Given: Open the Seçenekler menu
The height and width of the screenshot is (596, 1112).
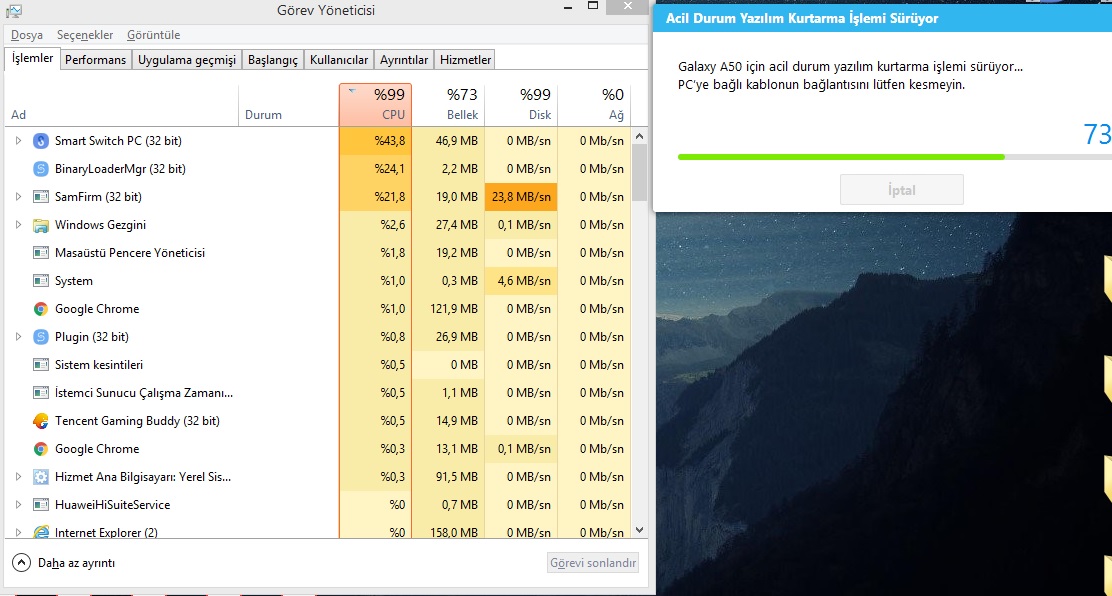Looking at the screenshot, I should pos(85,35).
